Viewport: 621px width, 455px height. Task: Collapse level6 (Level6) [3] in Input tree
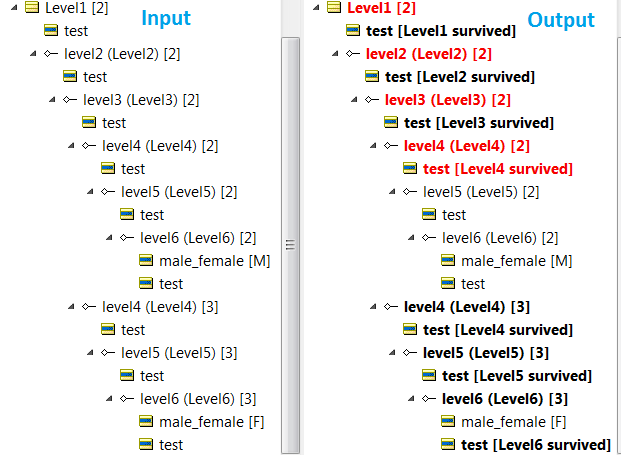(109, 398)
